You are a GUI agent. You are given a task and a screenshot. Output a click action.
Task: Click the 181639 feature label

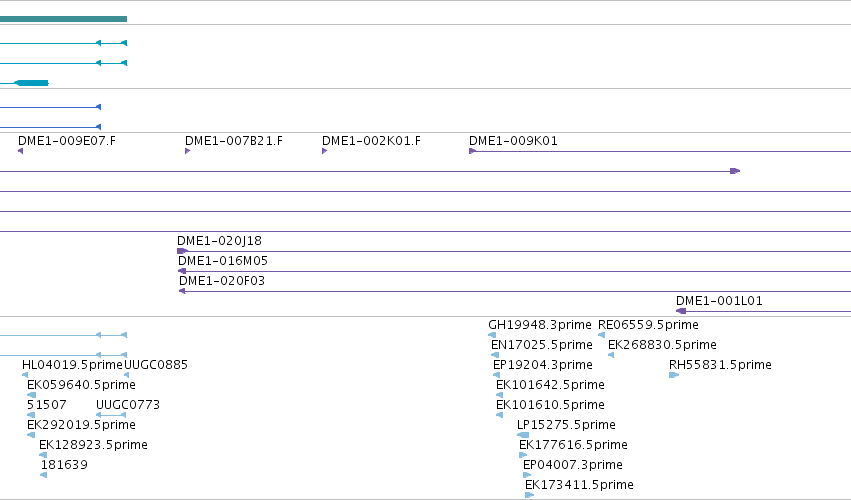(x=64, y=465)
